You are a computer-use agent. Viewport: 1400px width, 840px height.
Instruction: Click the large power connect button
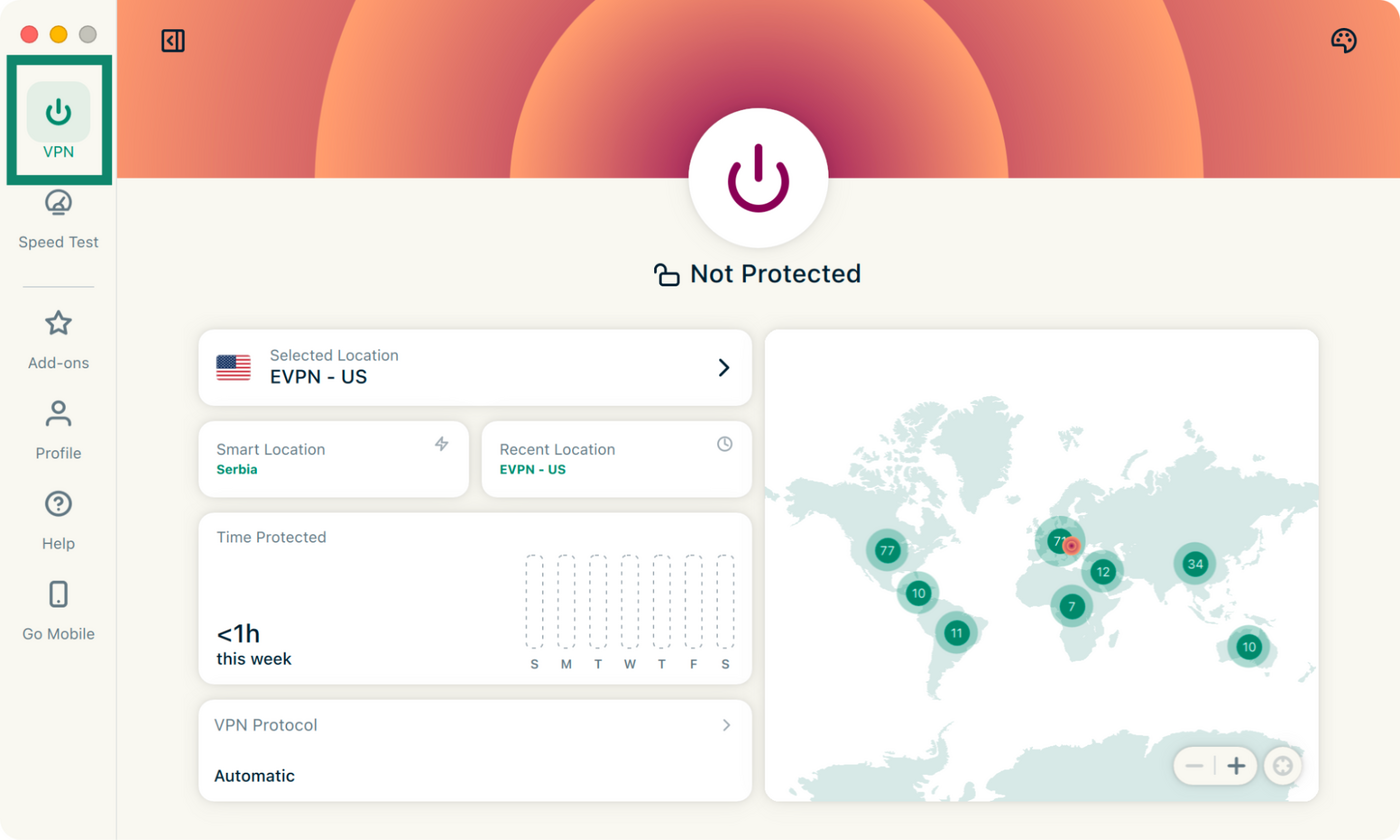[758, 177]
